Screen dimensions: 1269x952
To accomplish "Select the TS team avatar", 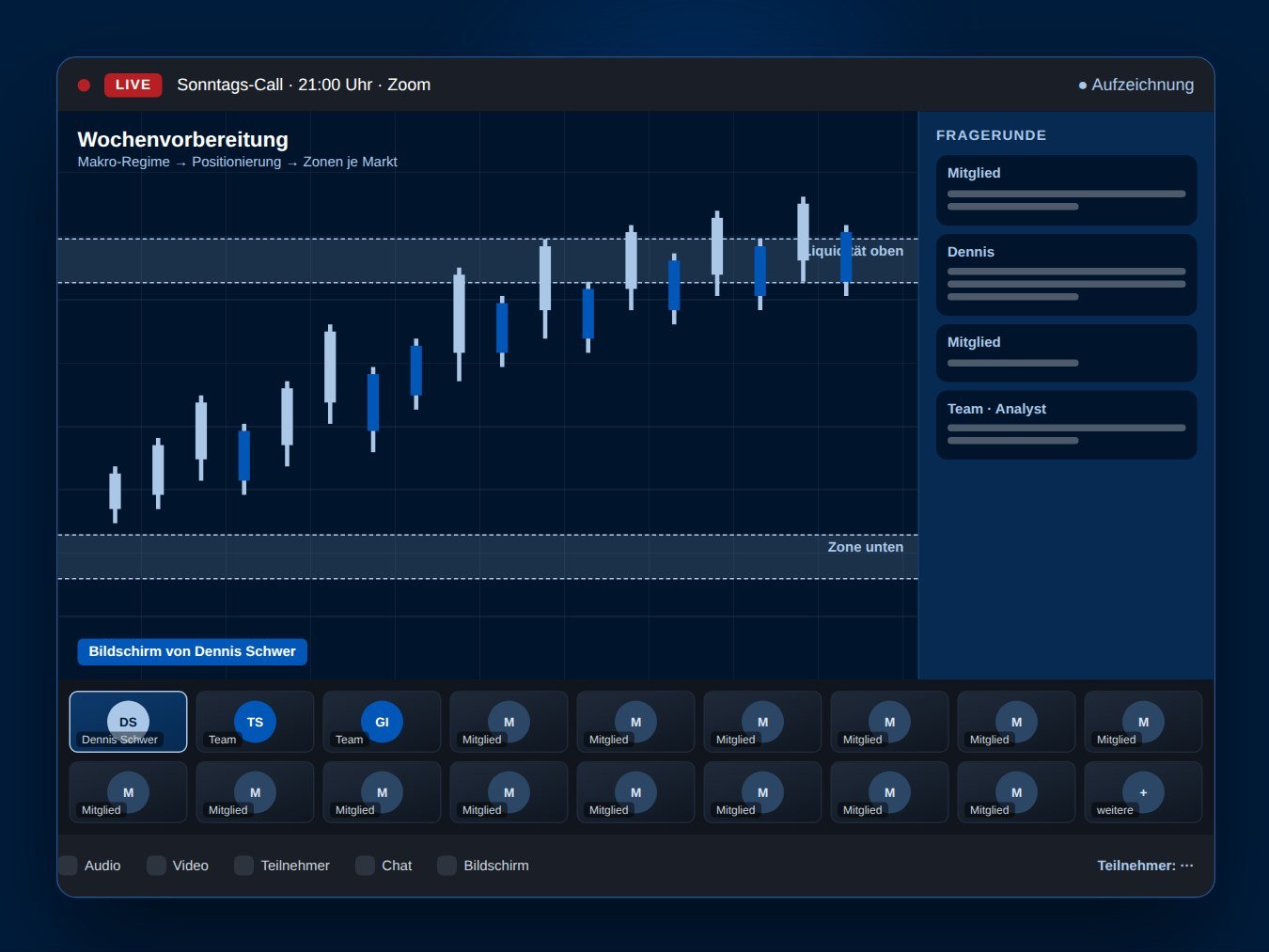I will click(255, 722).
